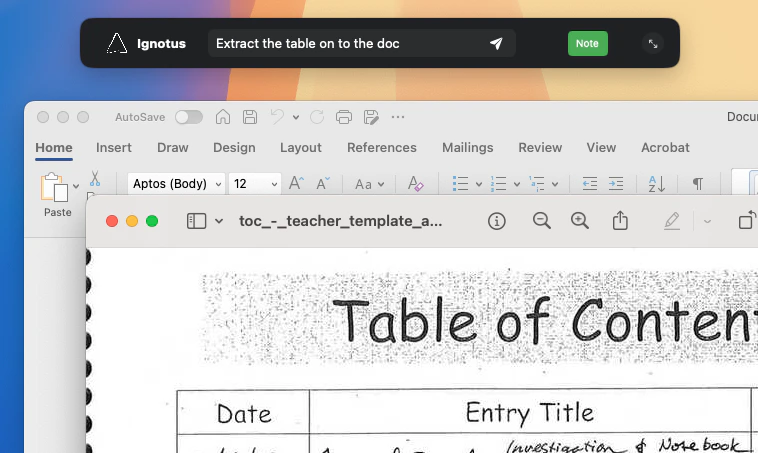The image size is (758, 453).
Task: Click the Zoom In magnifier in Preview
Action: click(x=580, y=221)
